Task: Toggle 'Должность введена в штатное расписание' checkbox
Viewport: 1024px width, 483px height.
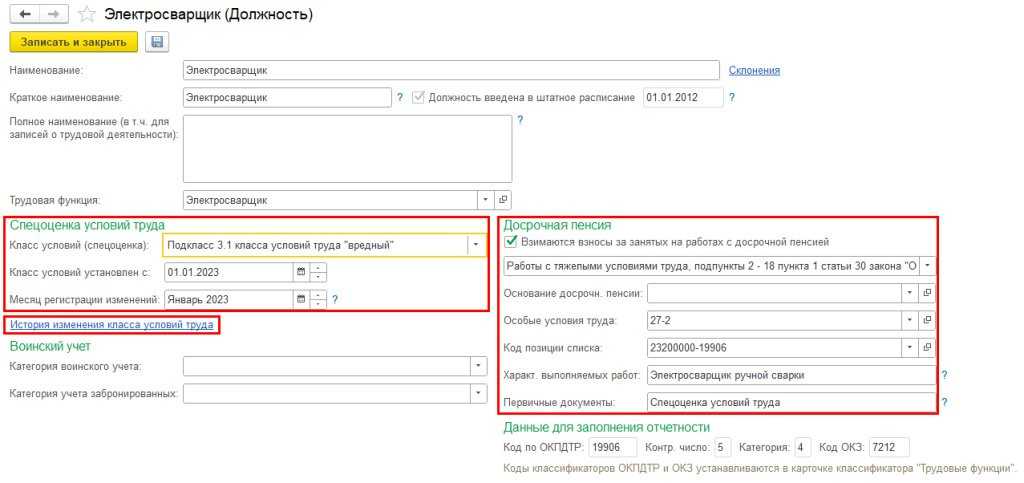Action: (x=419, y=97)
